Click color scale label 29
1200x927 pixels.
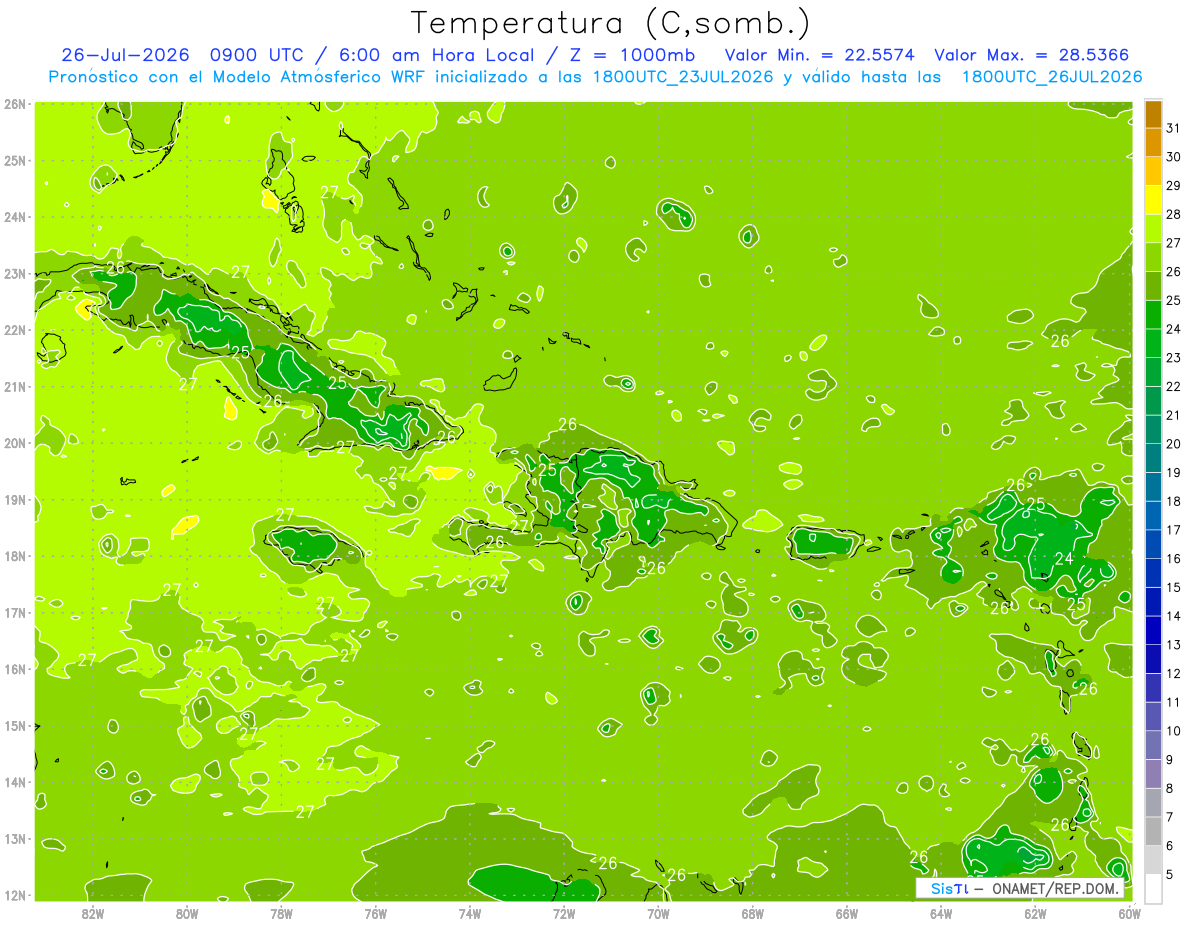1174,186
